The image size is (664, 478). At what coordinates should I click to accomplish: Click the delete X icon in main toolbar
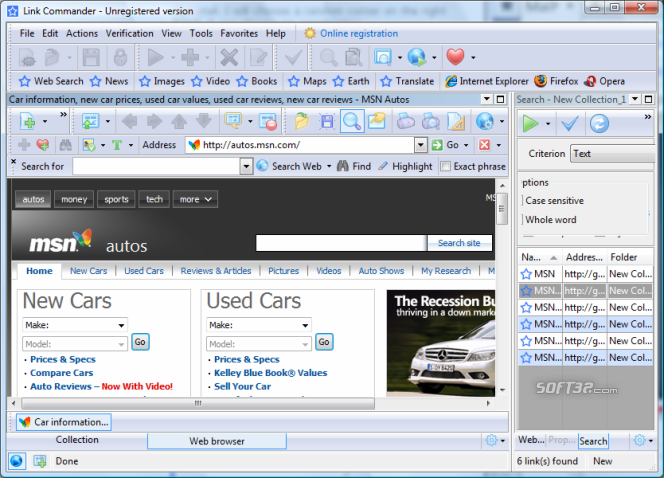229,57
